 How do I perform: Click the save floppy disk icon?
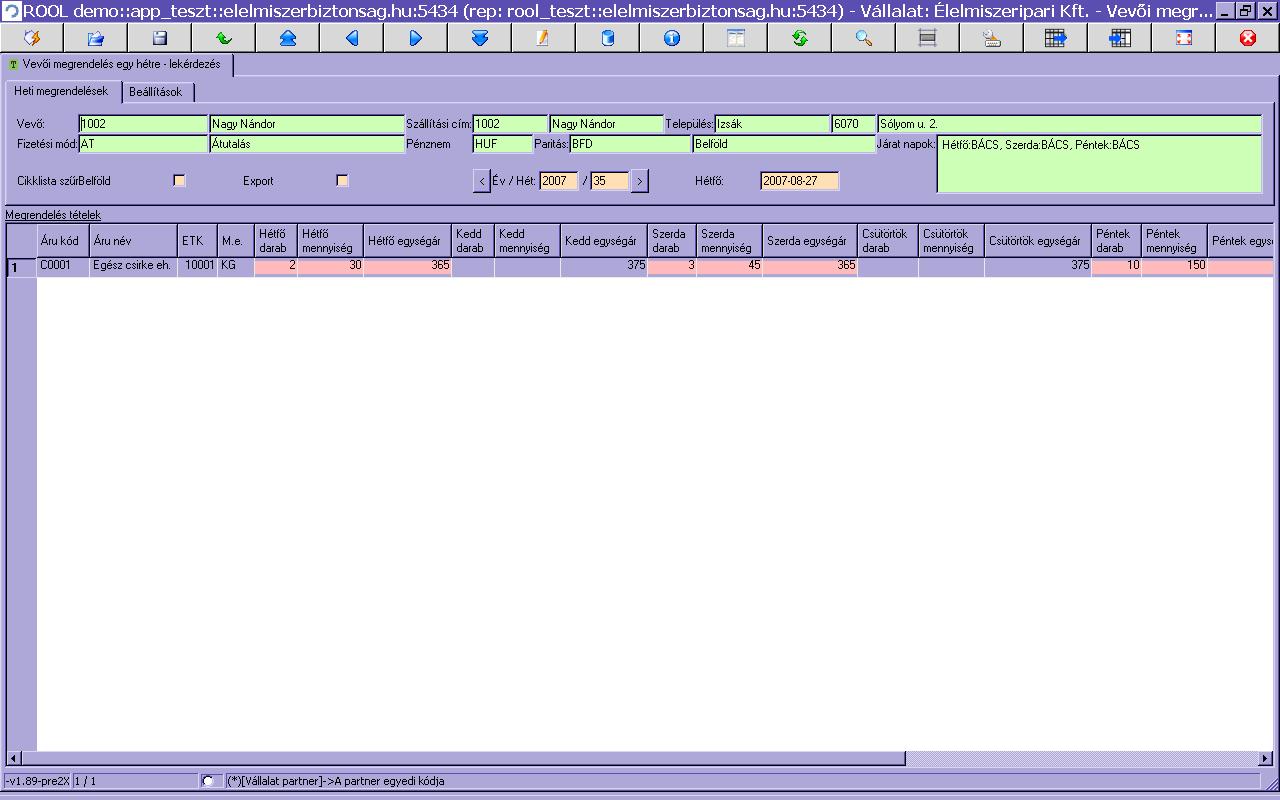[160, 38]
